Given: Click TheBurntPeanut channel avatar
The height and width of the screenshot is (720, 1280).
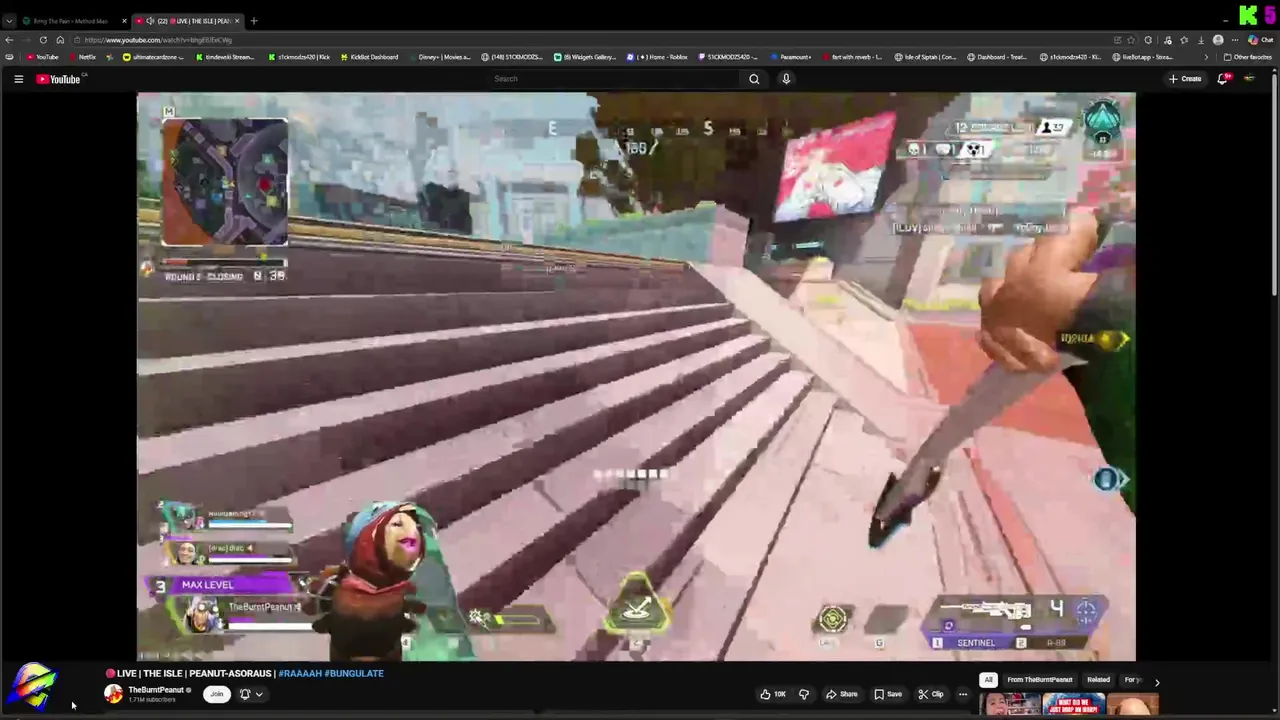Looking at the screenshot, I should [x=114, y=694].
